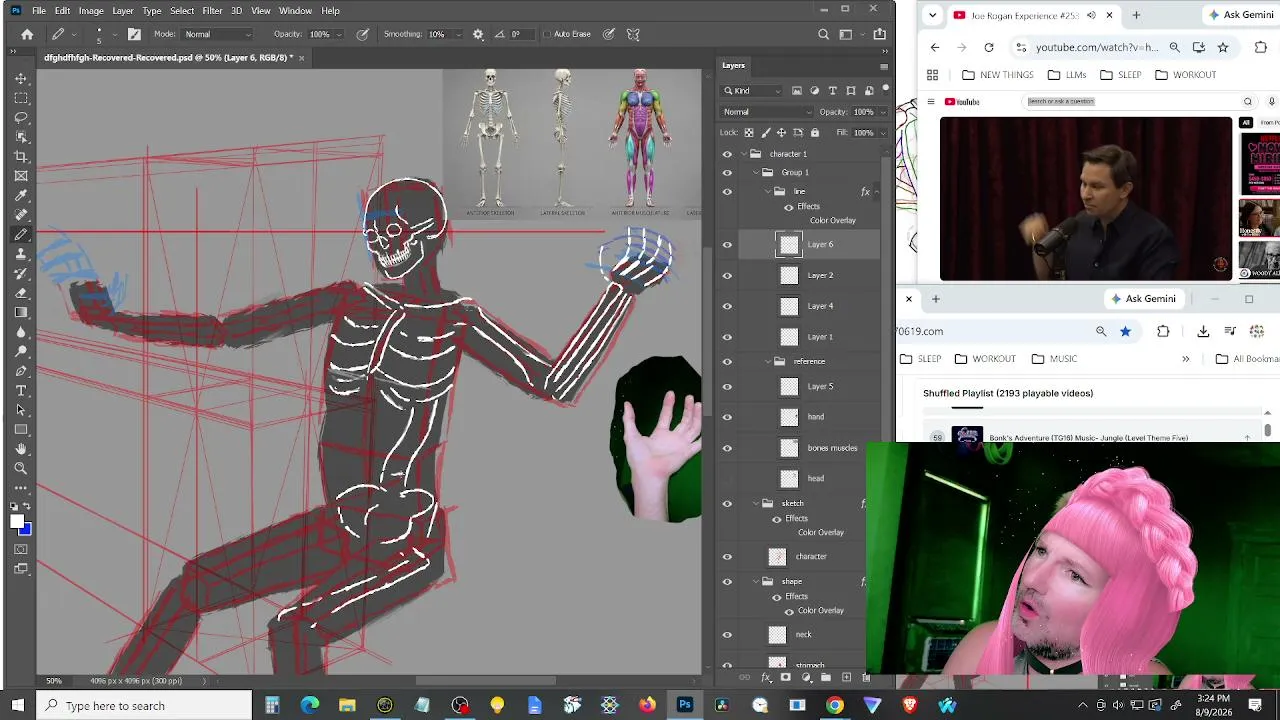Toggle visibility of hand layer
Viewport: 1280px width, 720px height.
[727, 418]
